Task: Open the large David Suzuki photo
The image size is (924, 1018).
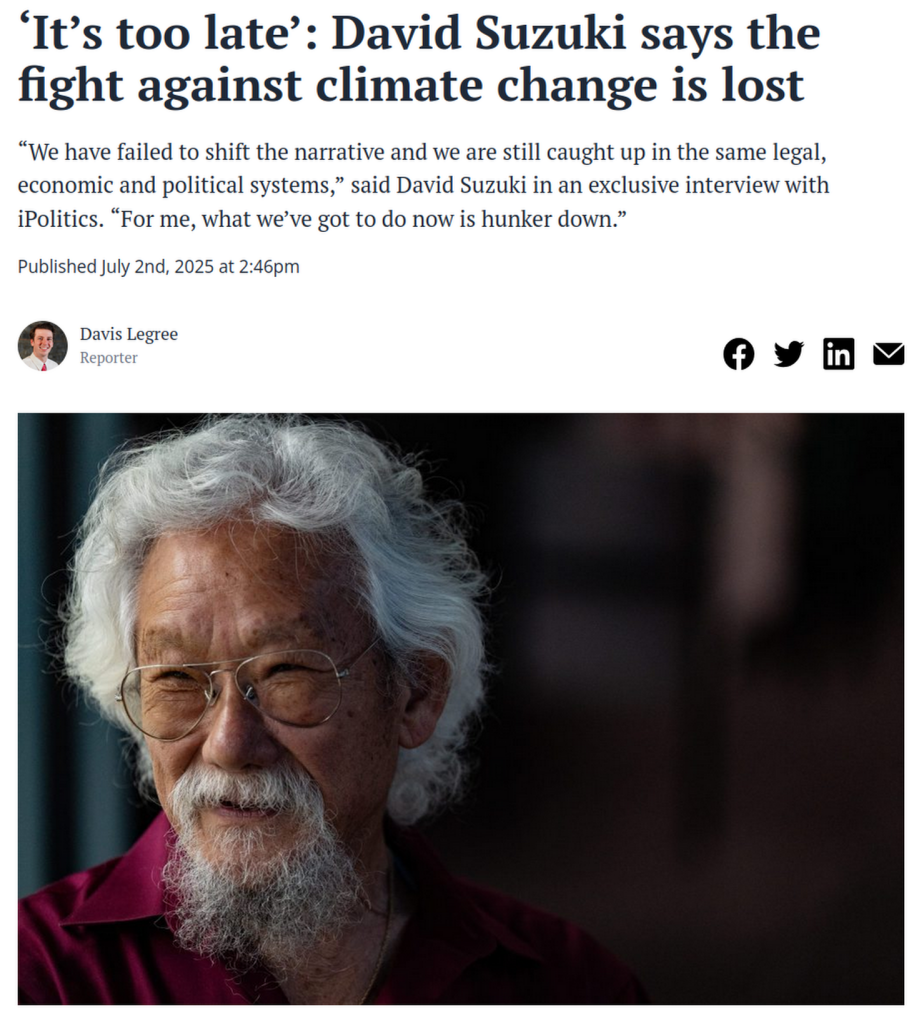Action: click(x=460, y=709)
